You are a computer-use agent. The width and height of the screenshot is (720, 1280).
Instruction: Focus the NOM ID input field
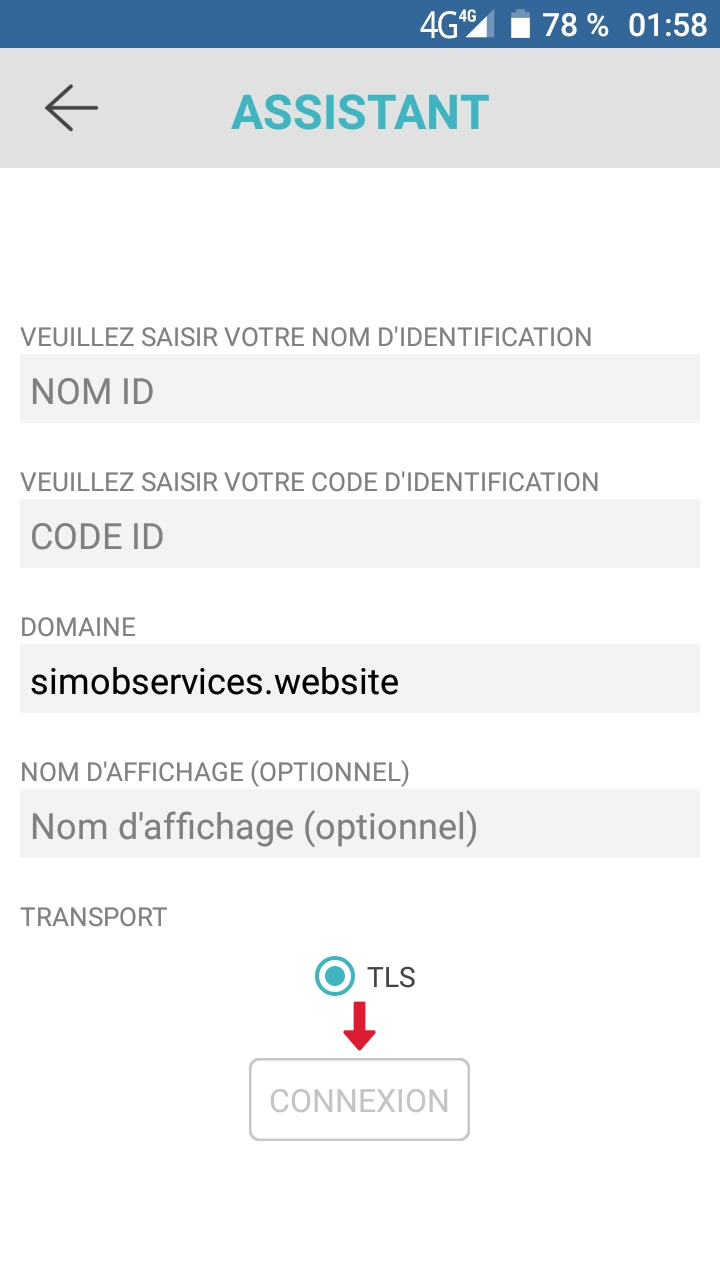(x=360, y=390)
